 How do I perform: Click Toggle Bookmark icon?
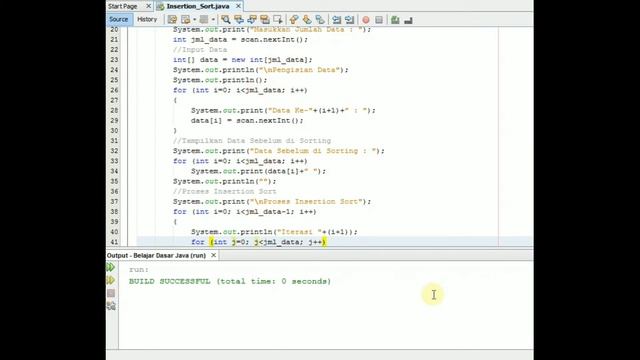click(x=320, y=20)
